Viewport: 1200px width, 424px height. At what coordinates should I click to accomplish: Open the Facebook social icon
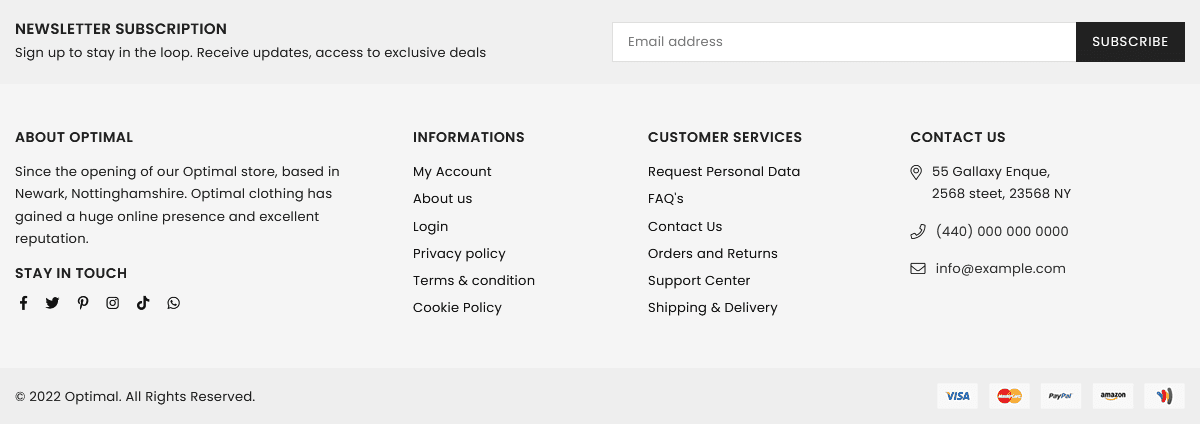click(23, 303)
